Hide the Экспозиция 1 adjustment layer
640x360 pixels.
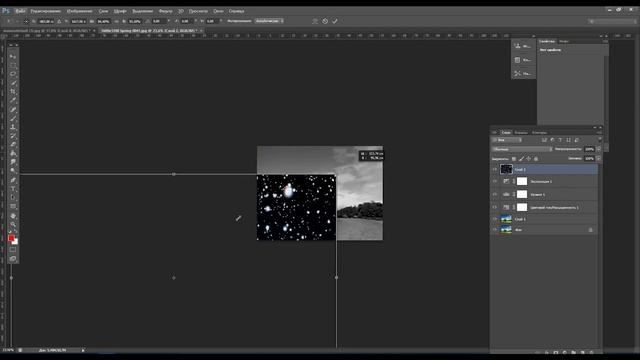tap(495, 181)
